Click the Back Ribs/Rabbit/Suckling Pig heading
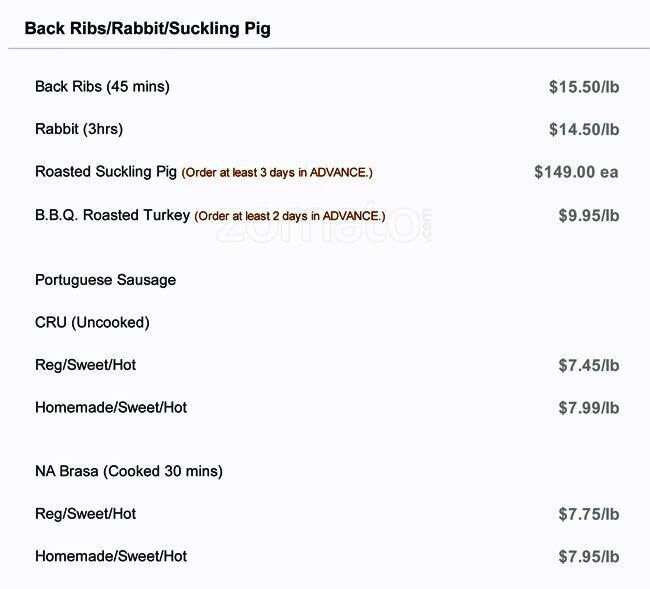The width and height of the screenshot is (650, 589). [147, 28]
